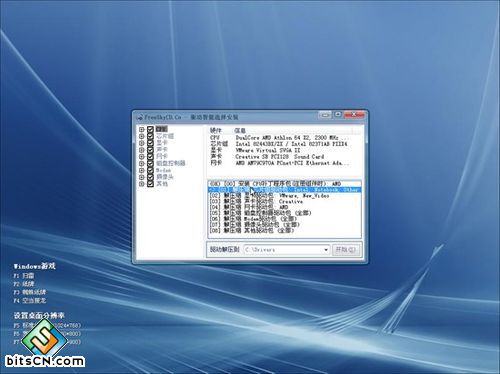Select the 其他 tree label

[x=162, y=184]
